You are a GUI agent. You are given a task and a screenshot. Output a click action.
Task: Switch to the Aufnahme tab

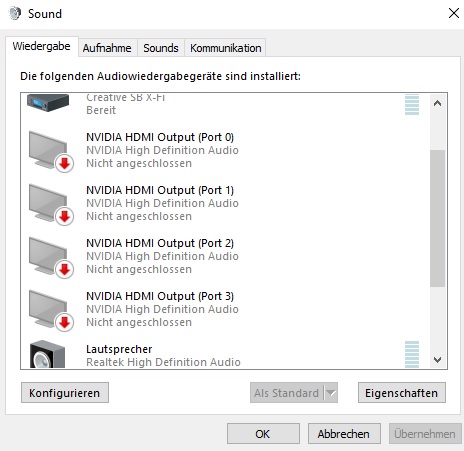pos(107,48)
